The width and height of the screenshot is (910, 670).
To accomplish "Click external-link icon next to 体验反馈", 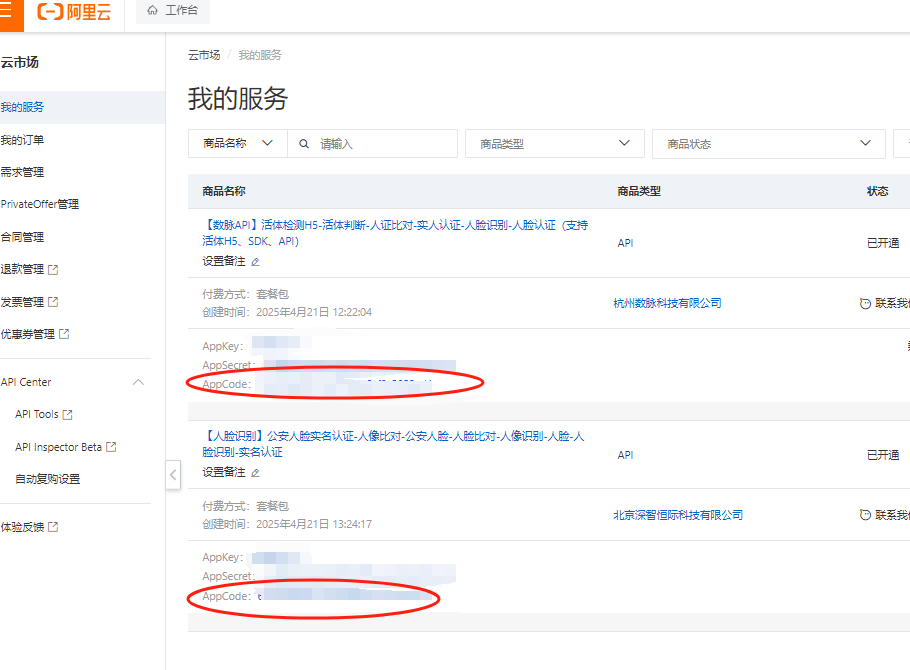I will (x=53, y=527).
